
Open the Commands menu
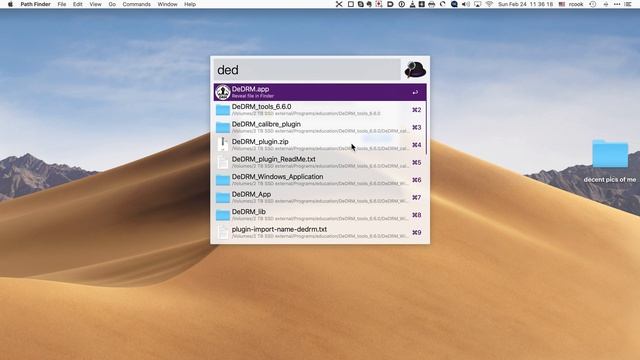tap(136, 4)
